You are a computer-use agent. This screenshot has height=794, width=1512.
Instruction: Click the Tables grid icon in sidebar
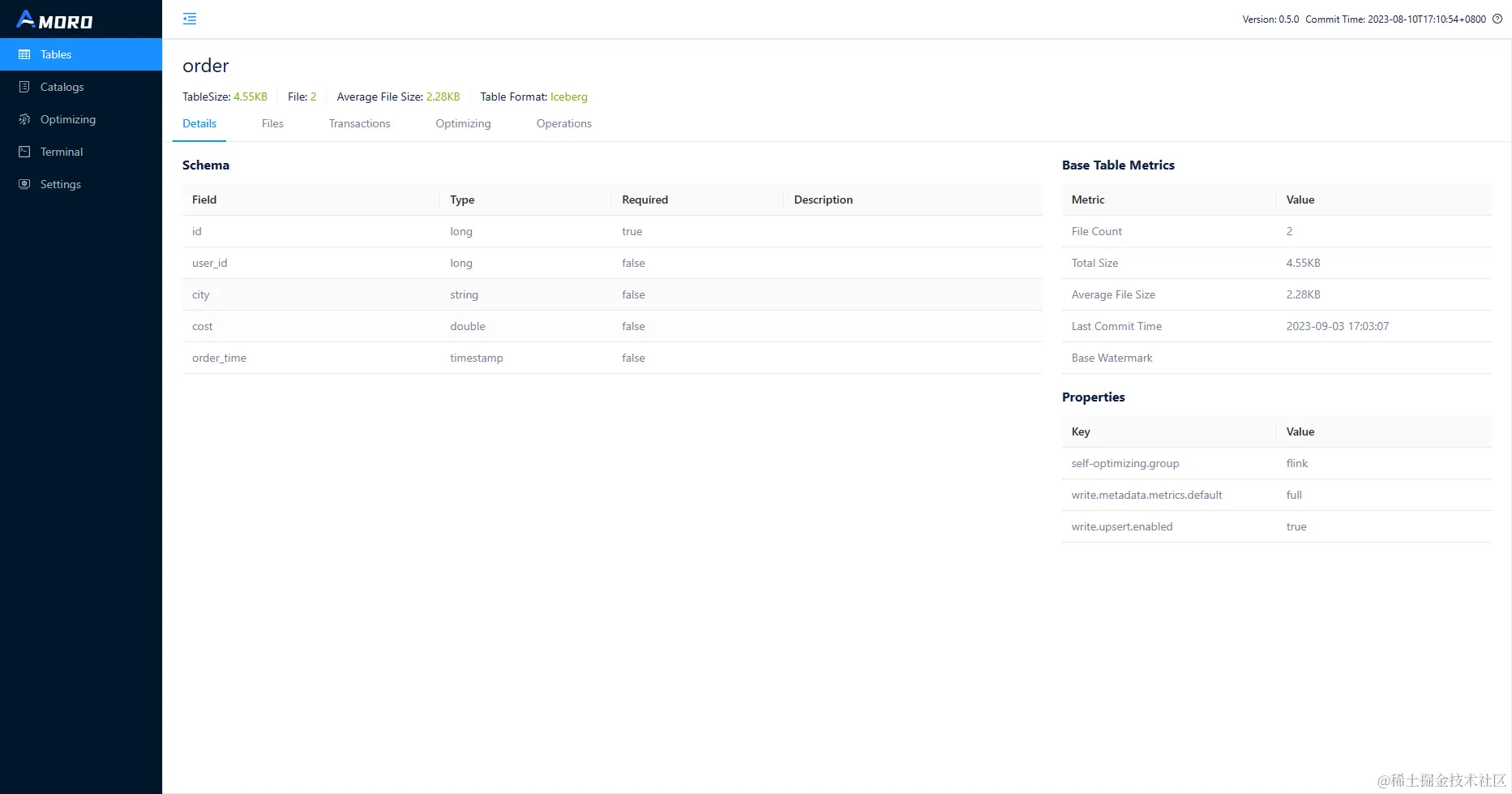(x=24, y=54)
